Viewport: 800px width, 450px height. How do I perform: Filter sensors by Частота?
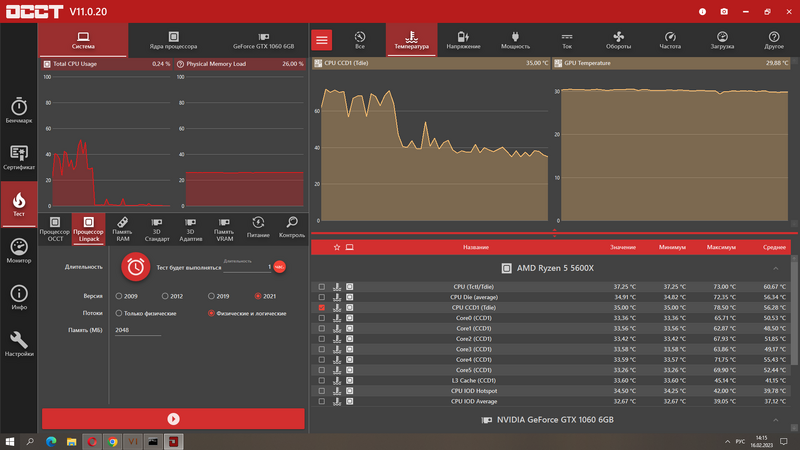click(670, 40)
